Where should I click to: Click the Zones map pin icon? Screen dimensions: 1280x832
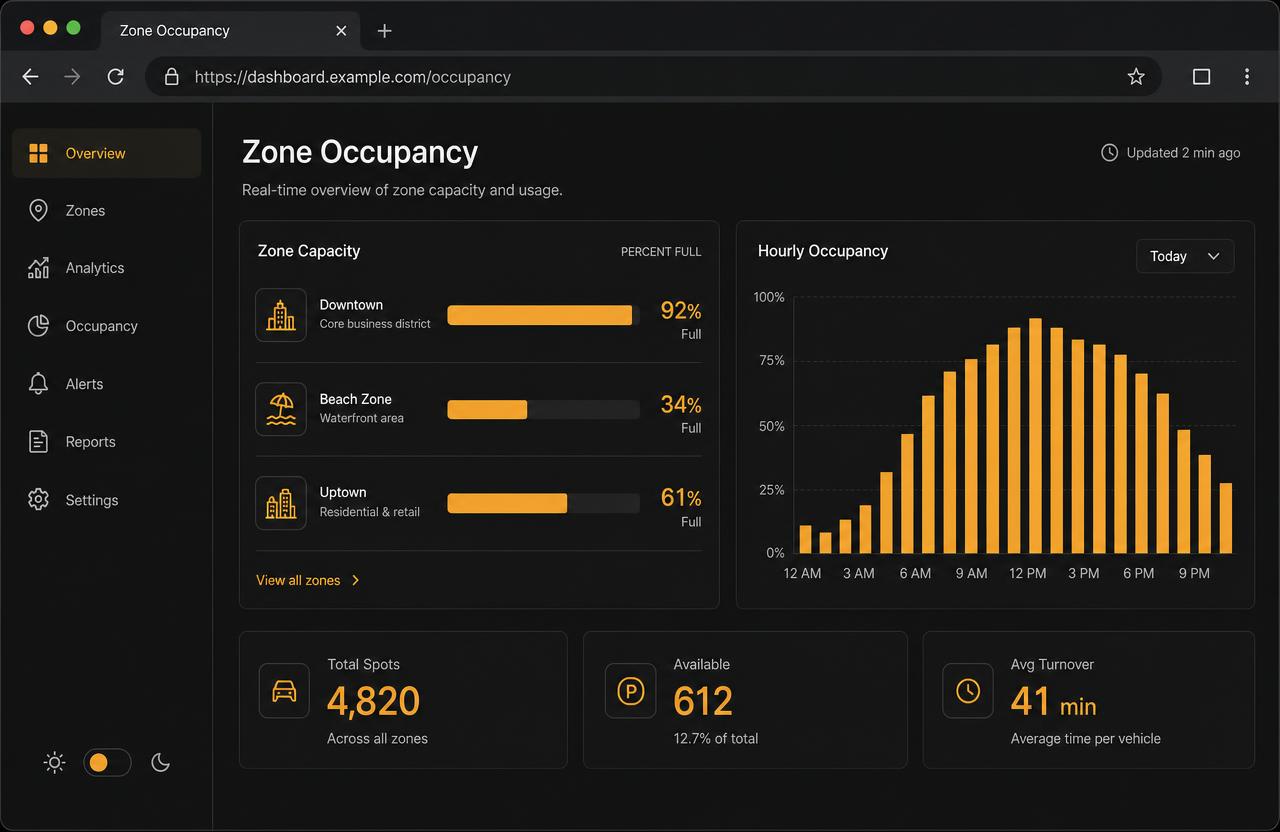click(38, 210)
